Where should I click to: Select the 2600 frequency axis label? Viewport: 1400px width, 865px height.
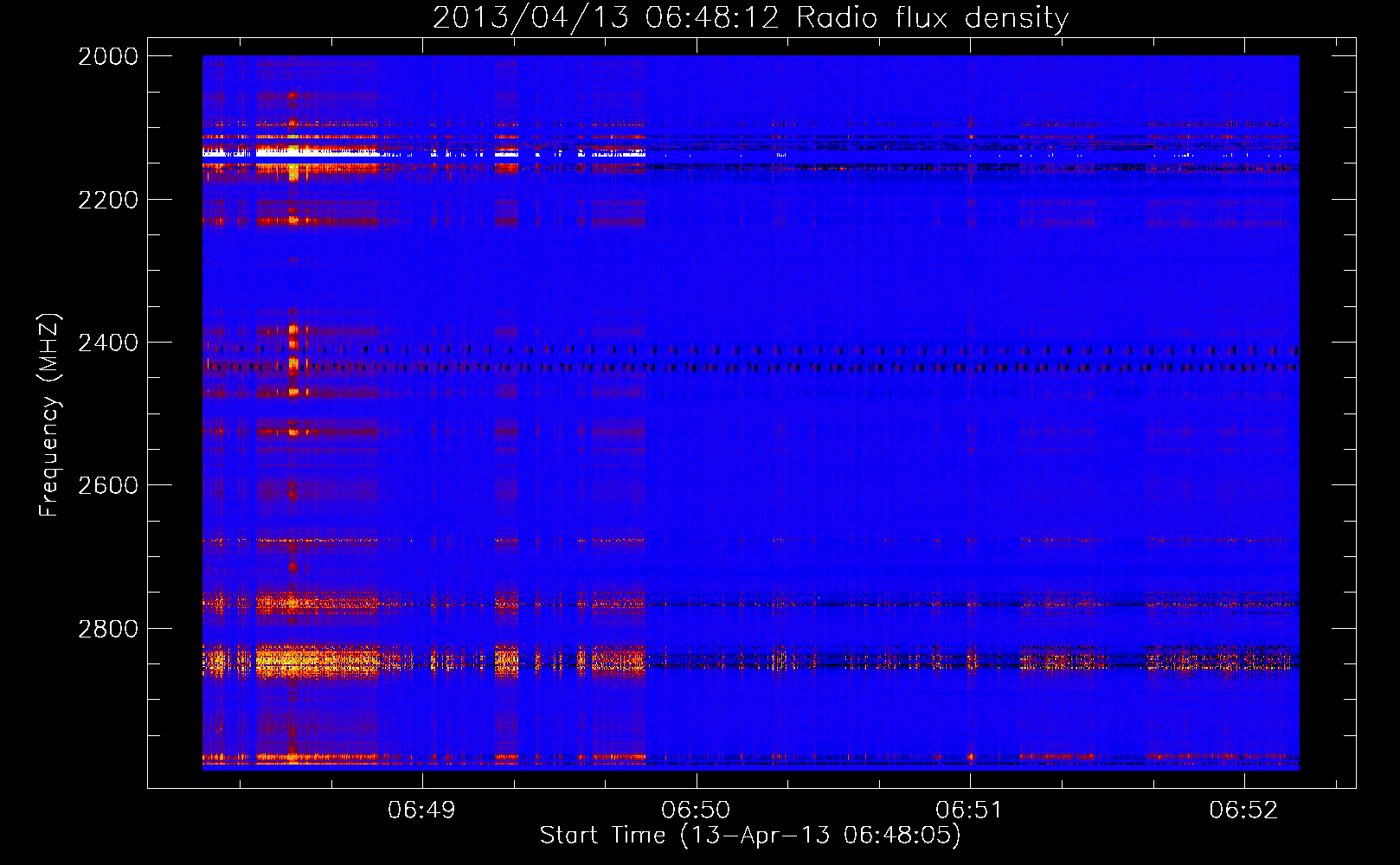(108, 485)
